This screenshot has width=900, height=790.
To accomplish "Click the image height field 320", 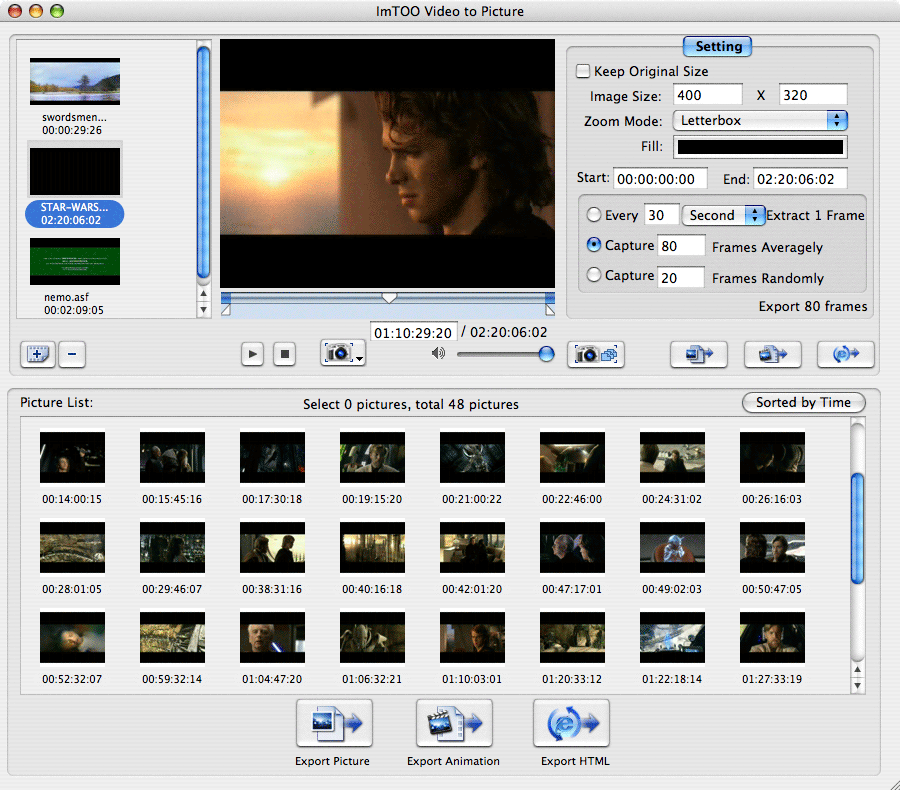I will (813, 95).
